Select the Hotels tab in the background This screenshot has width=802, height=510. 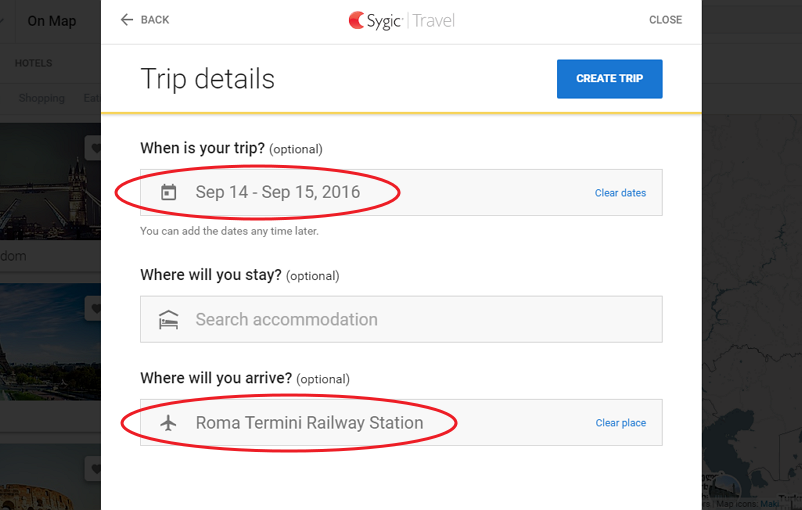pyautogui.click(x=33, y=63)
